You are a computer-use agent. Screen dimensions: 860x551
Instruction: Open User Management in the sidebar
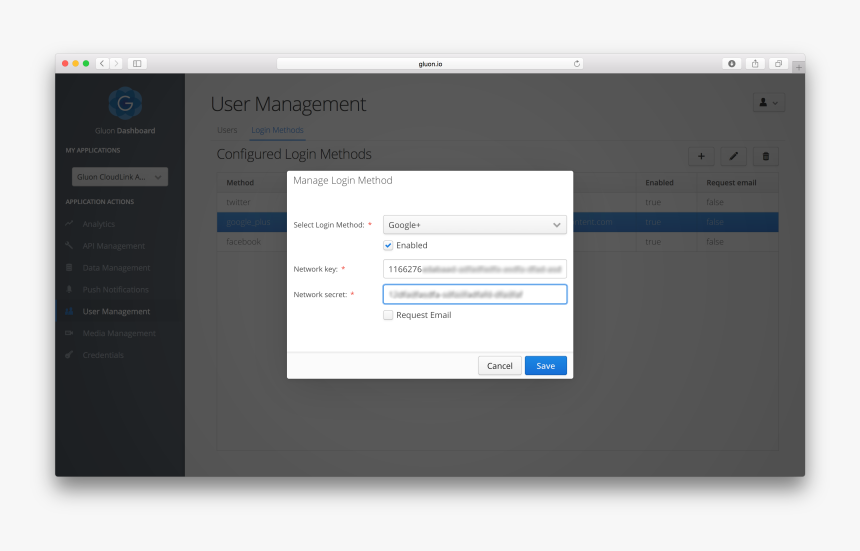[x=116, y=311]
